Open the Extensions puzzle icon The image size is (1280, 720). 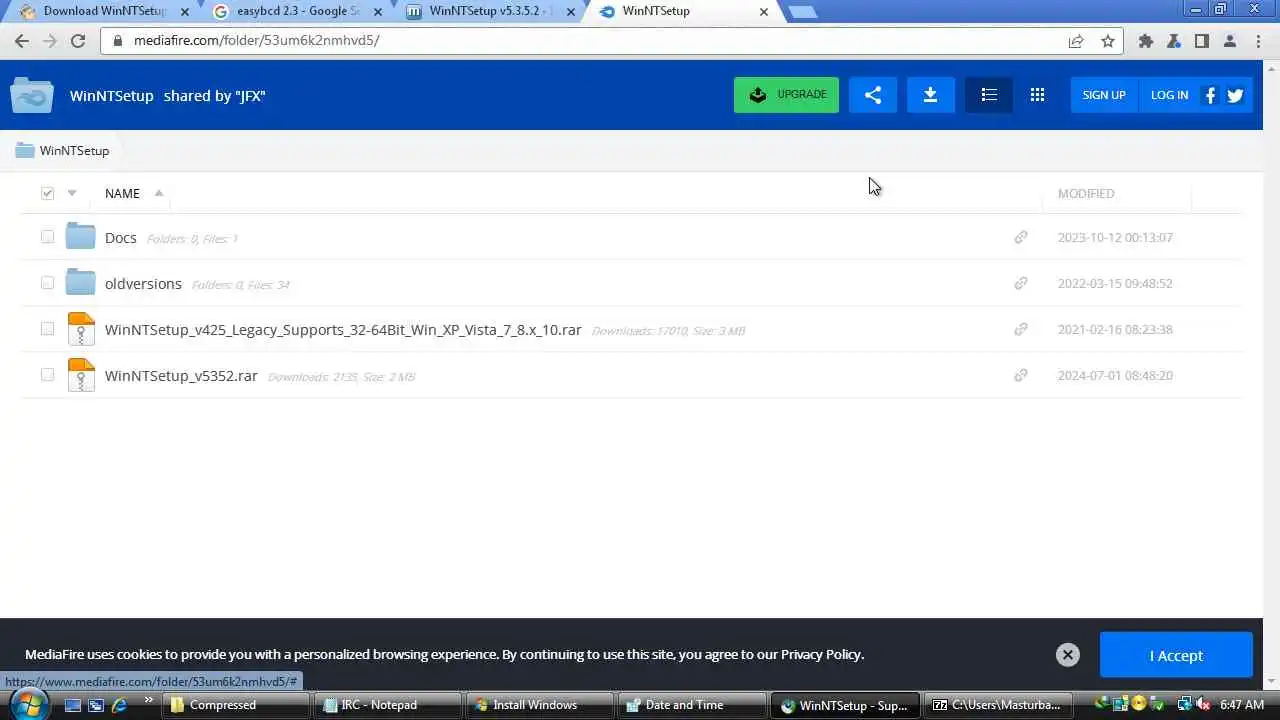click(x=1146, y=41)
